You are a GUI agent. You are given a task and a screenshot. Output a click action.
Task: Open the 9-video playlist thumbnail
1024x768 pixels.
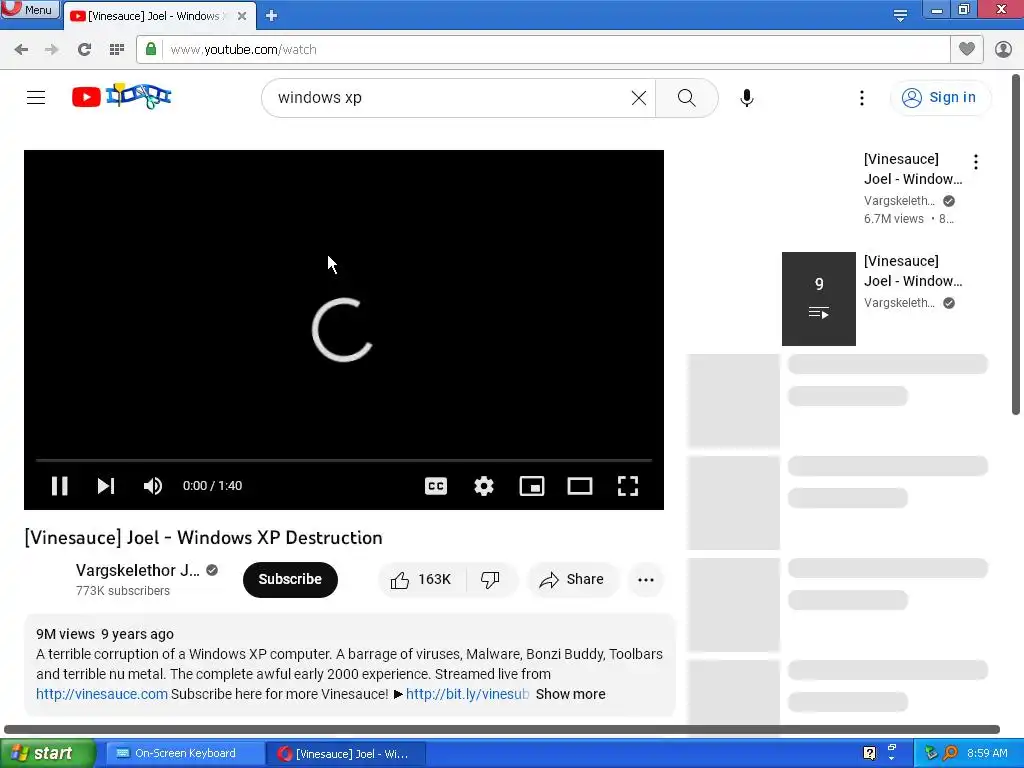click(x=818, y=298)
